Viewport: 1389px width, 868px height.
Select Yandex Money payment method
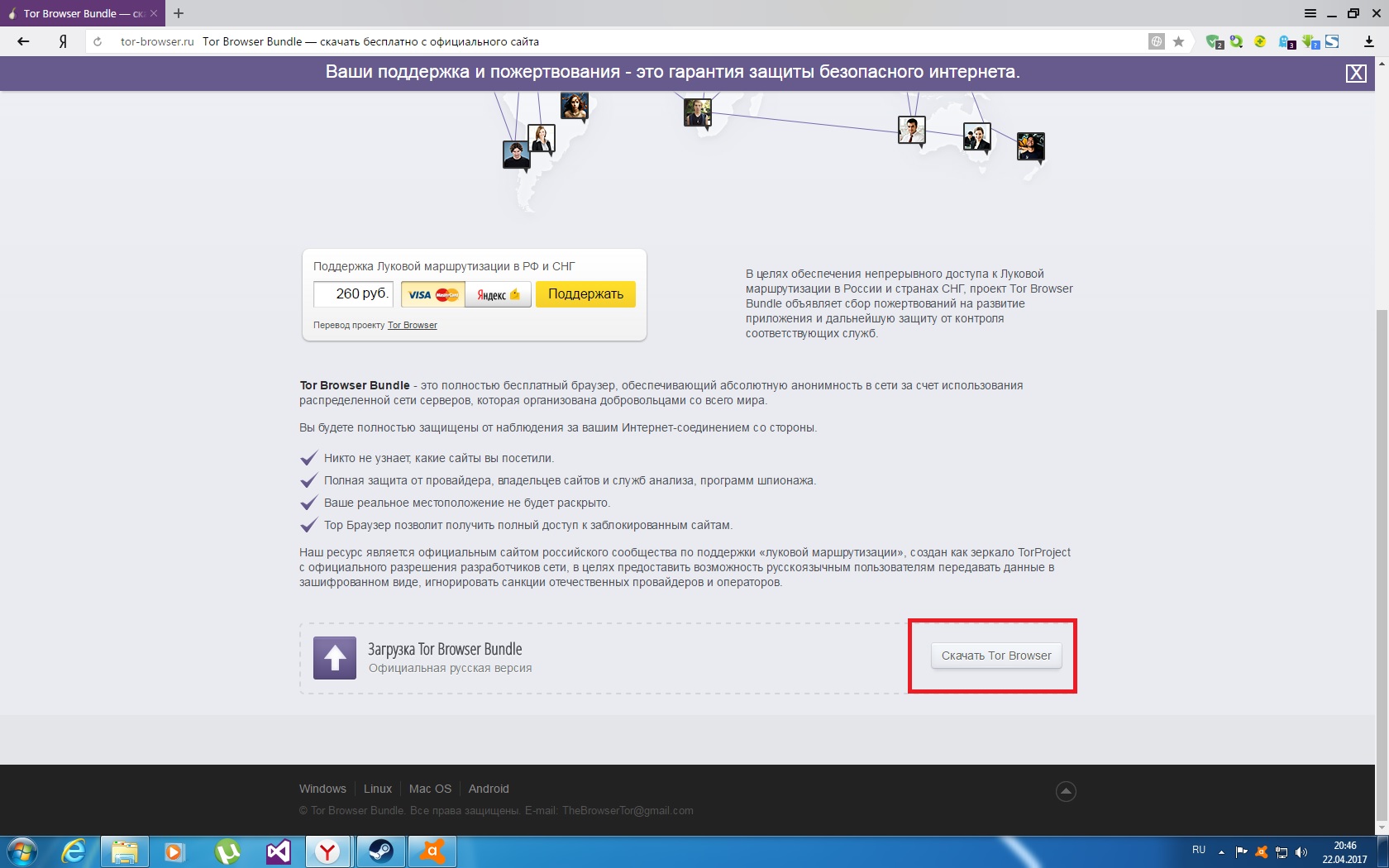click(498, 294)
